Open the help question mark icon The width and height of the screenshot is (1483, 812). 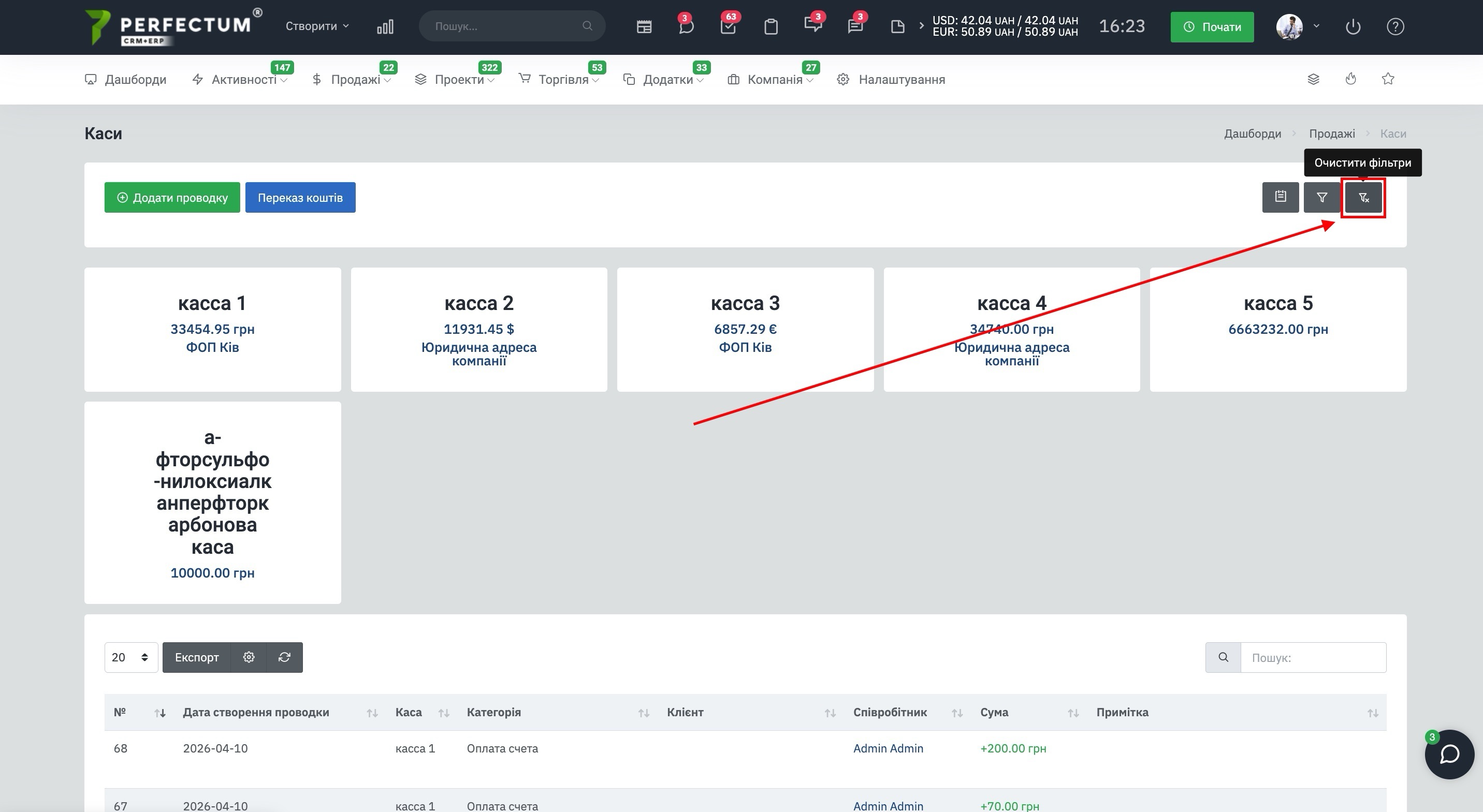1395,26
